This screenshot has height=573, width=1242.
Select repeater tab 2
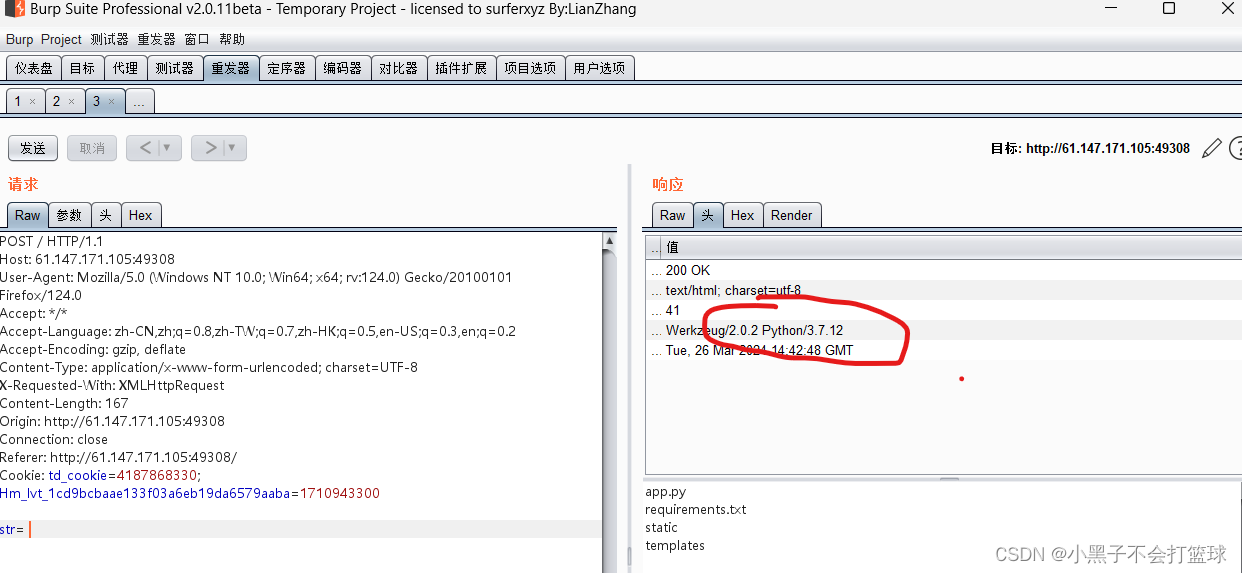coord(57,101)
